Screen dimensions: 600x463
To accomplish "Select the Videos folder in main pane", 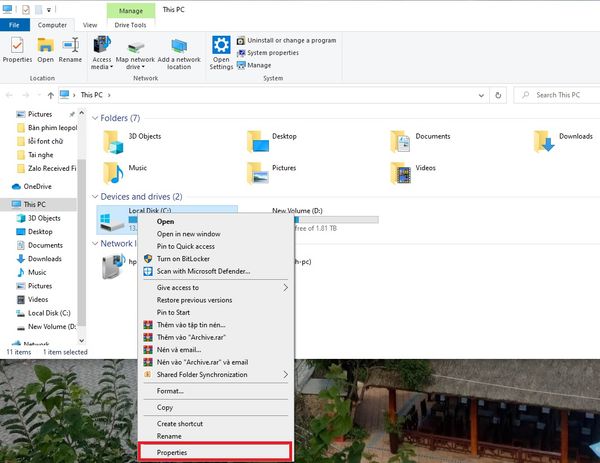I will [x=413, y=173].
